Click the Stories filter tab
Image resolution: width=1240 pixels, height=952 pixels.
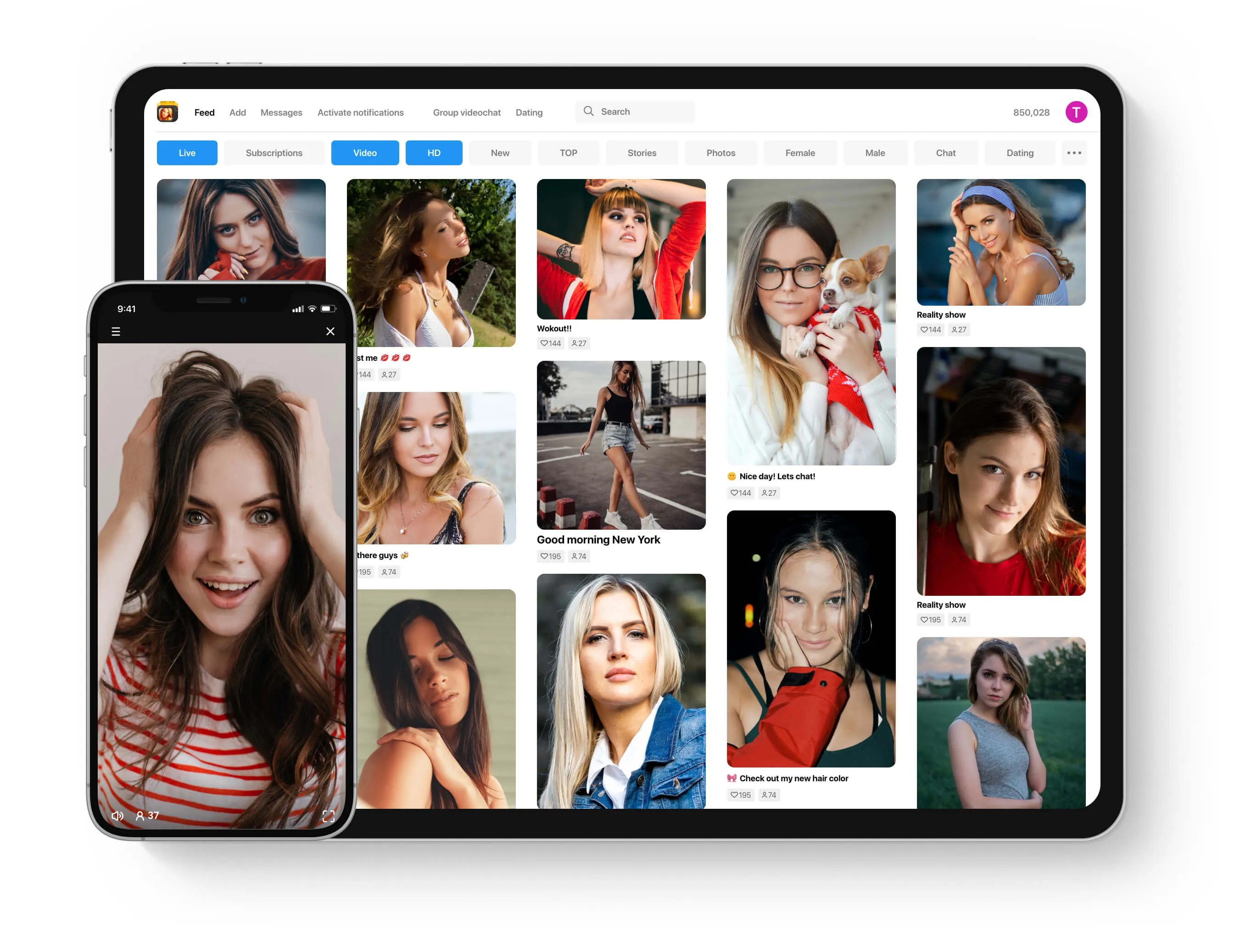point(641,152)
